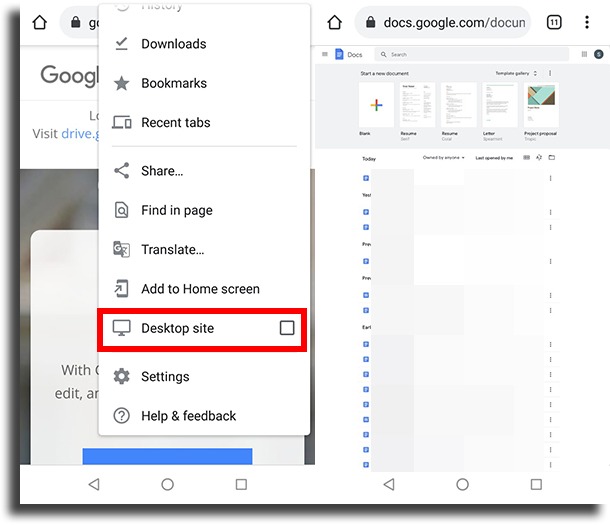
Task: Select the Resume Coral template
Action: pyautogui.click(x=459, y=105)
